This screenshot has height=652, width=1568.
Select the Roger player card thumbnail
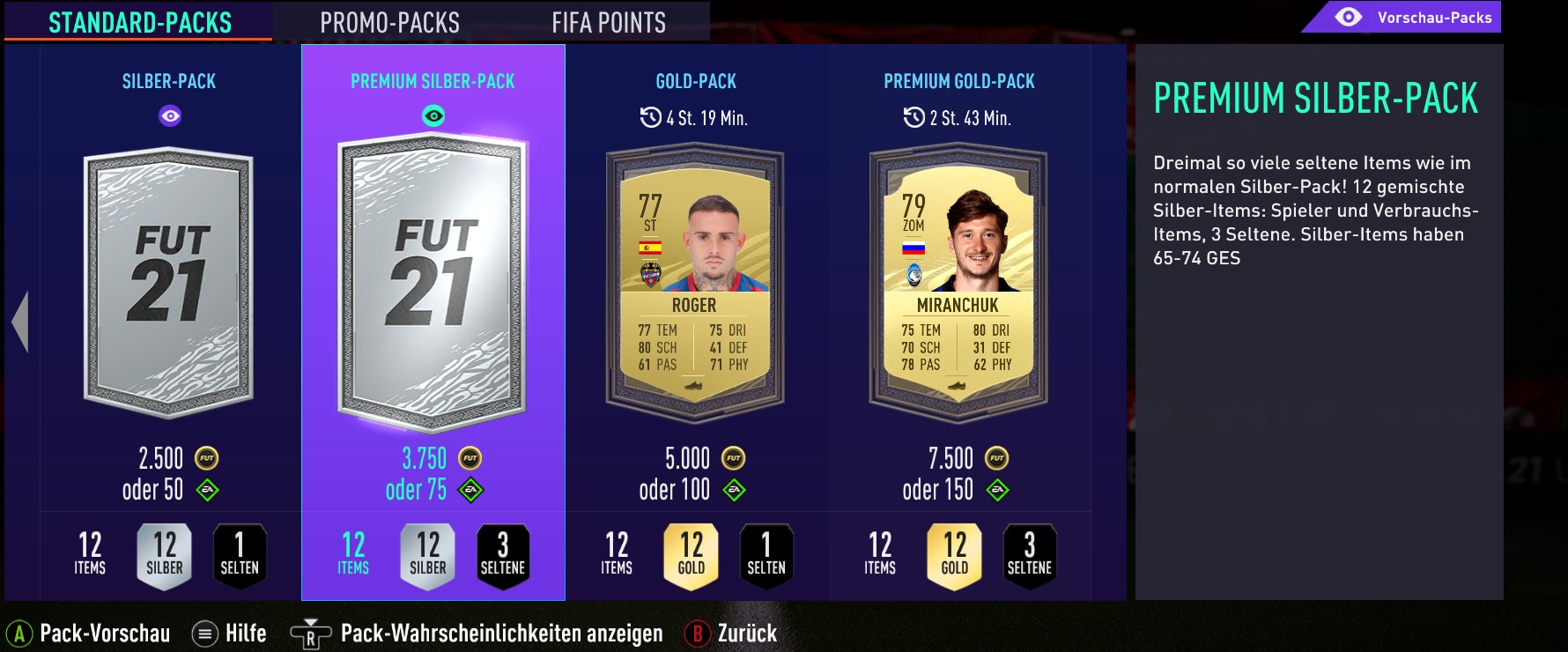coord(695,284)
